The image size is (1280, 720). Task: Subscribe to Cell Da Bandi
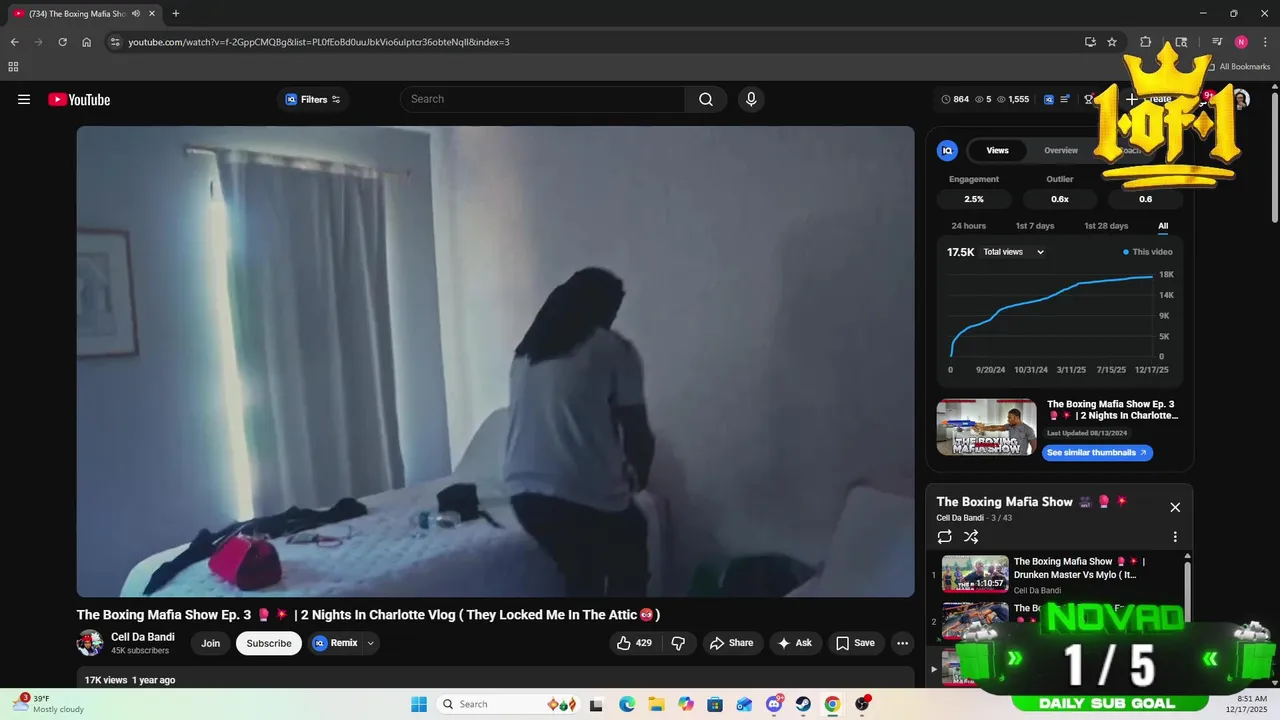tap(269, 643)
